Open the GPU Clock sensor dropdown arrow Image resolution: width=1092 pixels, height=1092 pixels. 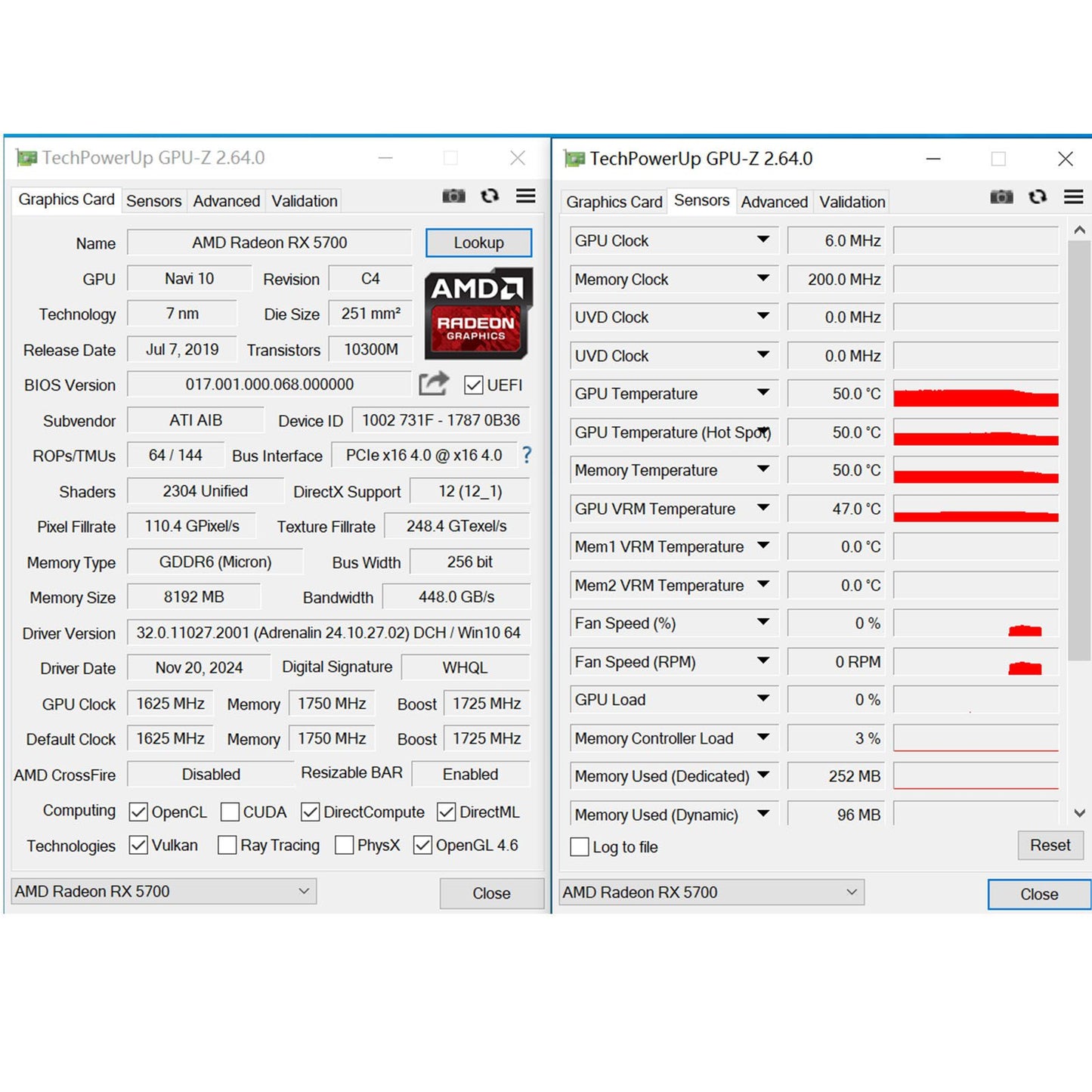763,240
